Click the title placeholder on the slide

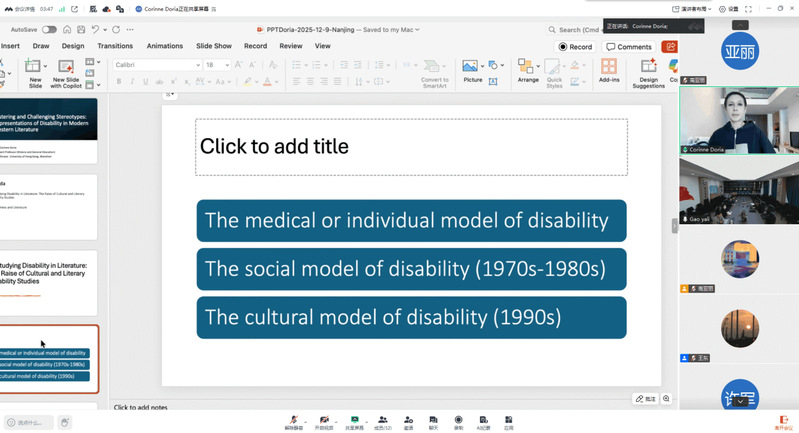(x=411, y=147)
